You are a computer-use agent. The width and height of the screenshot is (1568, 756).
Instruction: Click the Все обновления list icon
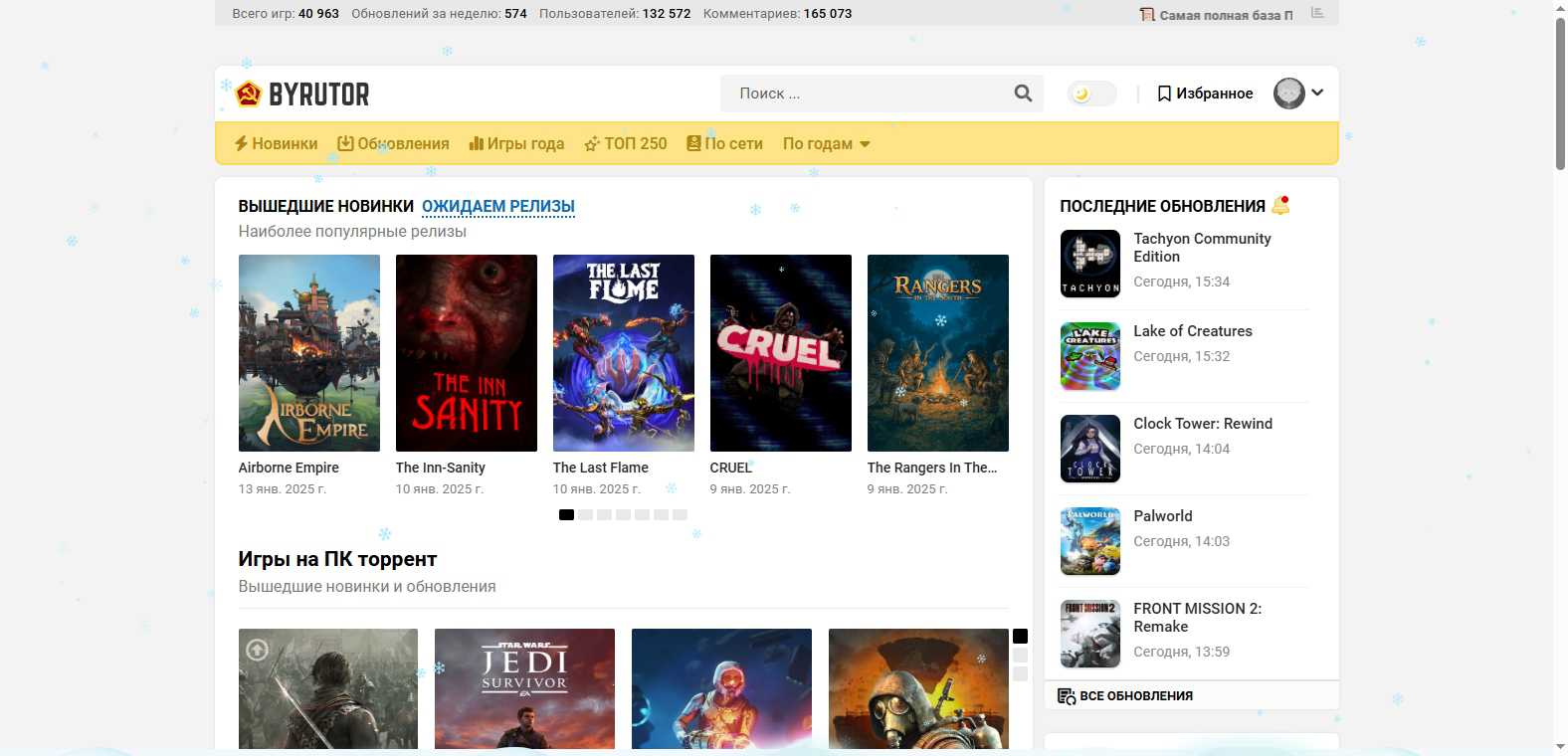point(1067,696)
